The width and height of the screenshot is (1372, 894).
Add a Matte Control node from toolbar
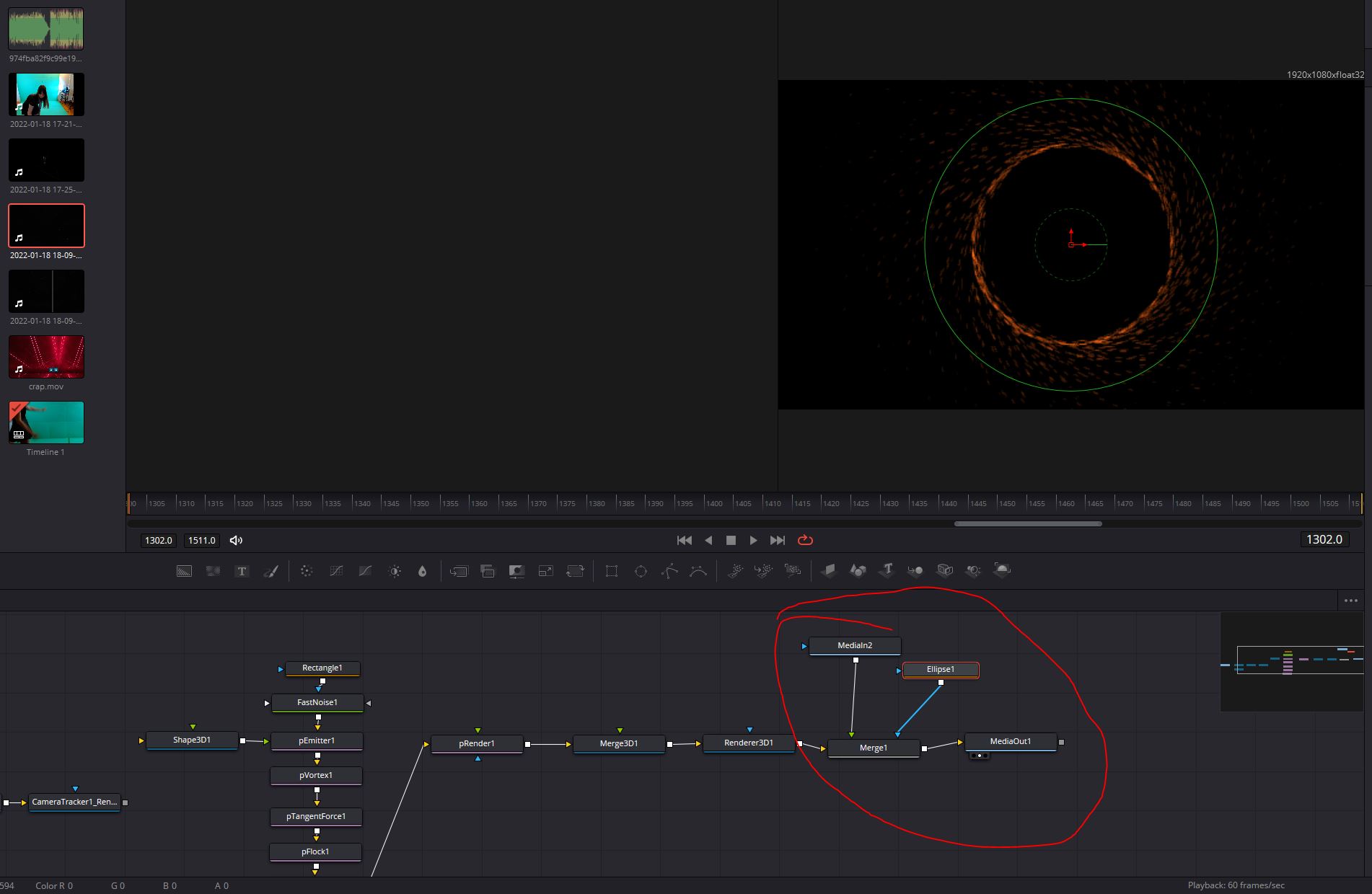tap(516, 571)
